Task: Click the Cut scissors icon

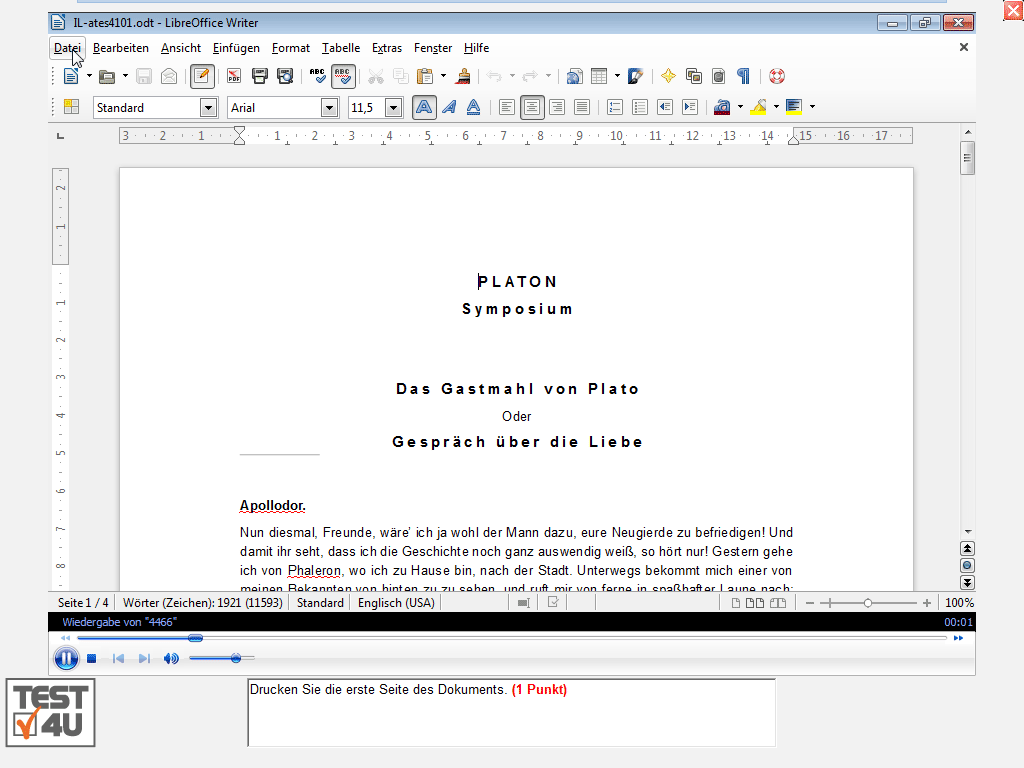Action: (376, 76)
